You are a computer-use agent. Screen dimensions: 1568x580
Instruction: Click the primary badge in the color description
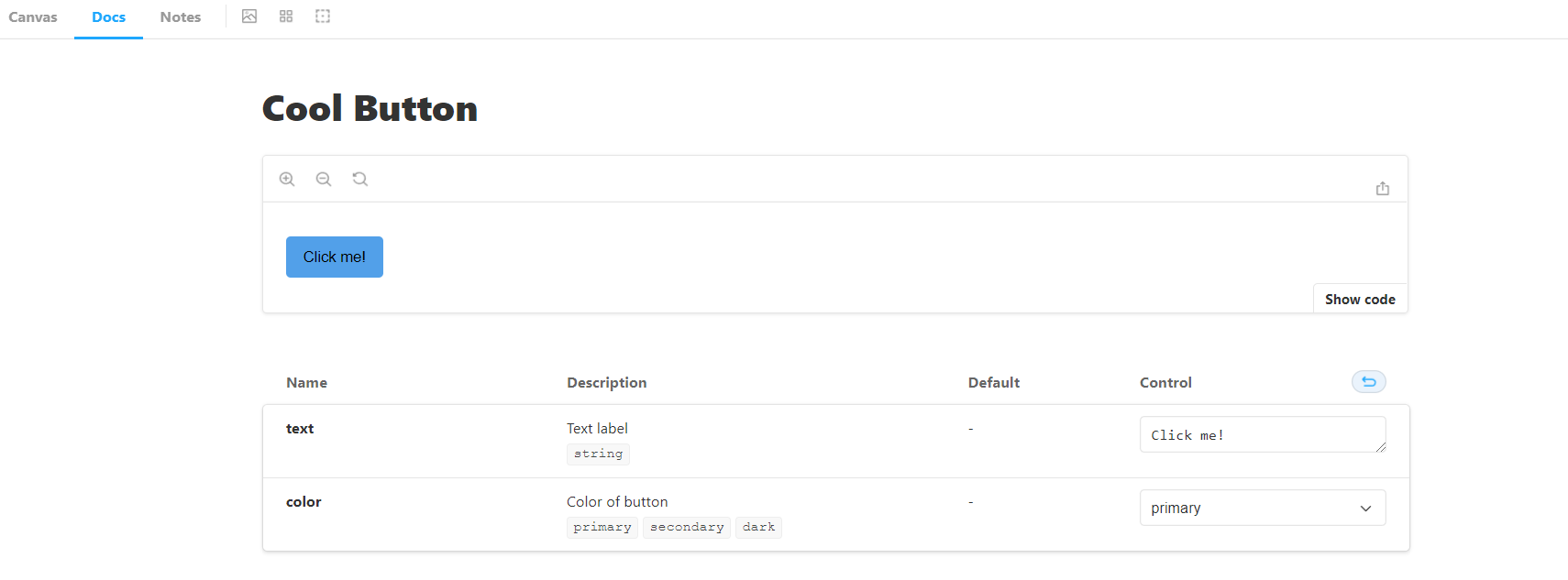pos(602,526)
